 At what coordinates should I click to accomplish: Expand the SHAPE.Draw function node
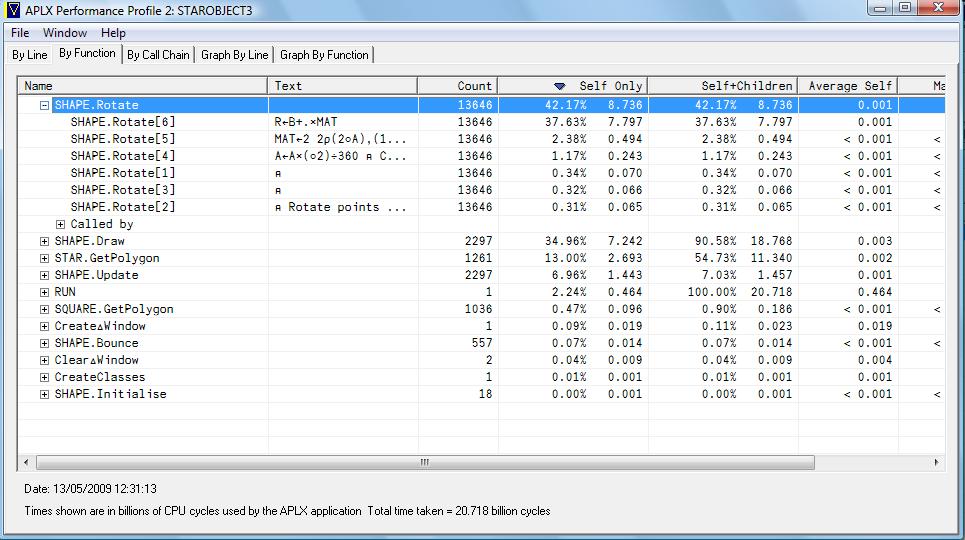click(45, 241)
